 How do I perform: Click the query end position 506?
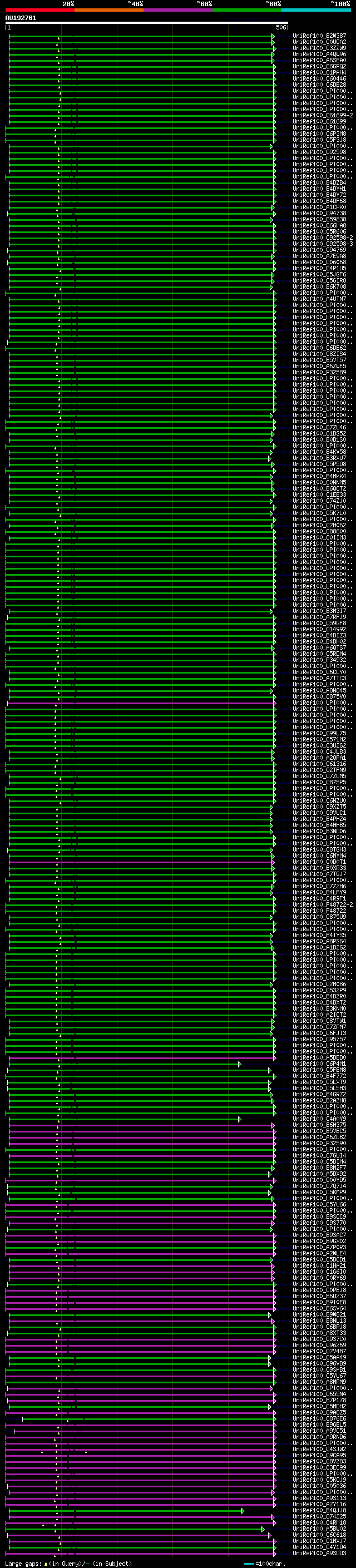[281, 27]
